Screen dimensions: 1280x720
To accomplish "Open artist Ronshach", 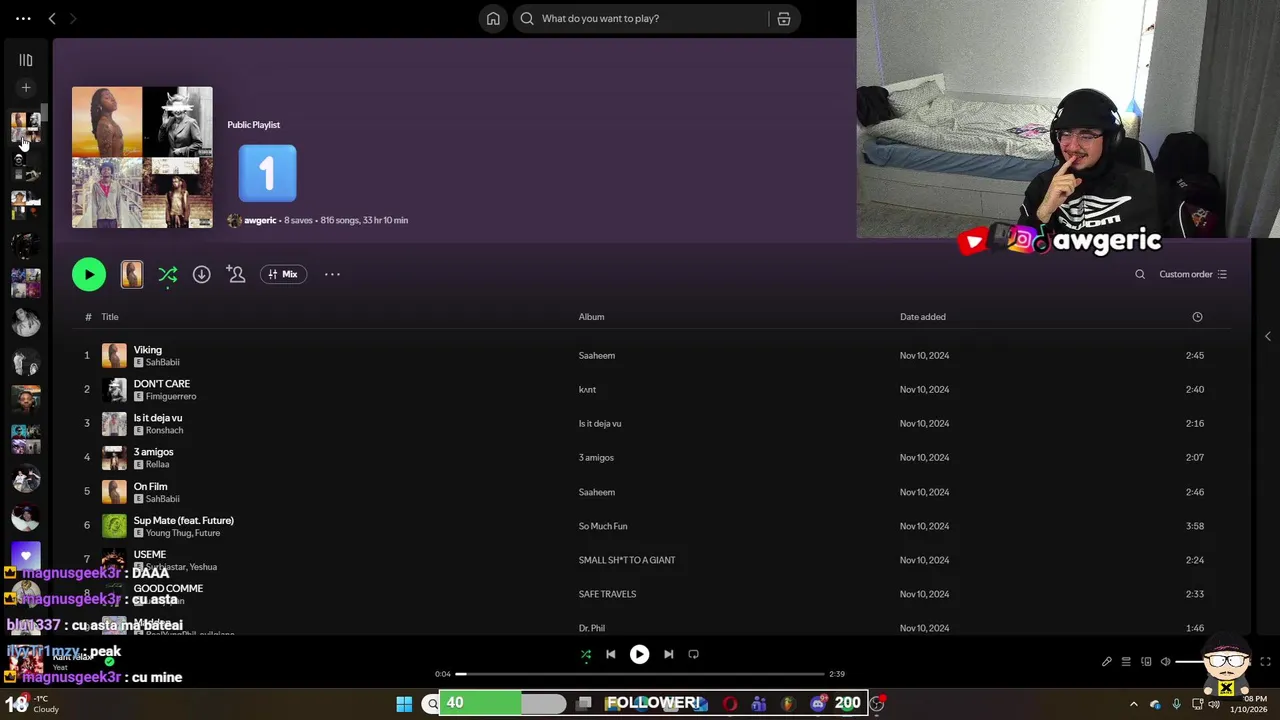I will pos(164,431).
